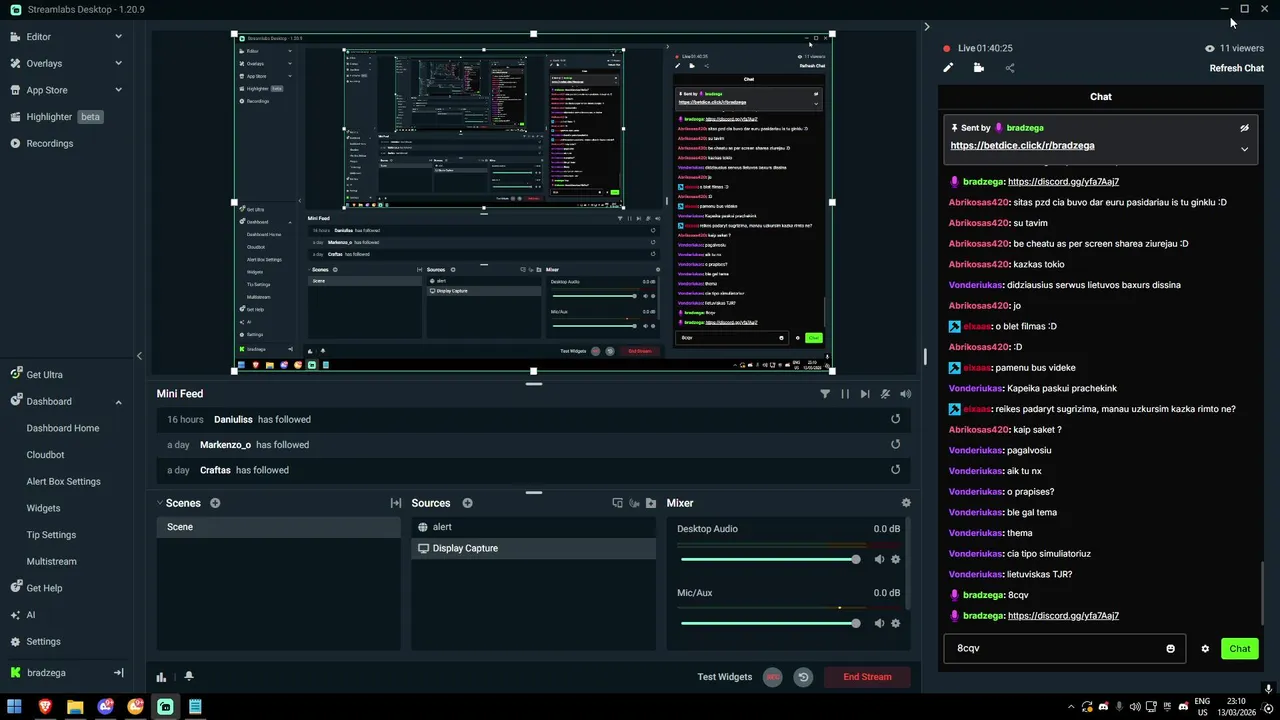
Task: End the stream
Action: (867, 677)
